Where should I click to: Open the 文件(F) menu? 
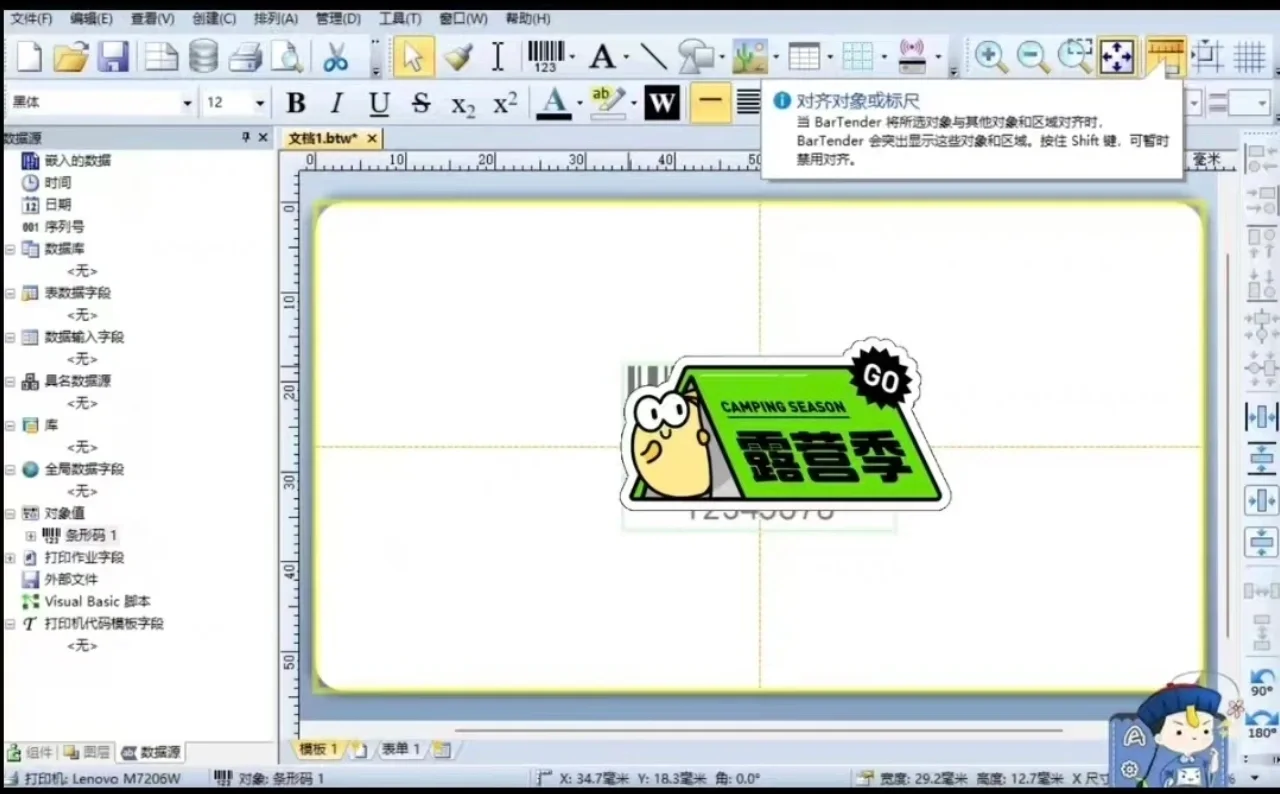[31, 19]
